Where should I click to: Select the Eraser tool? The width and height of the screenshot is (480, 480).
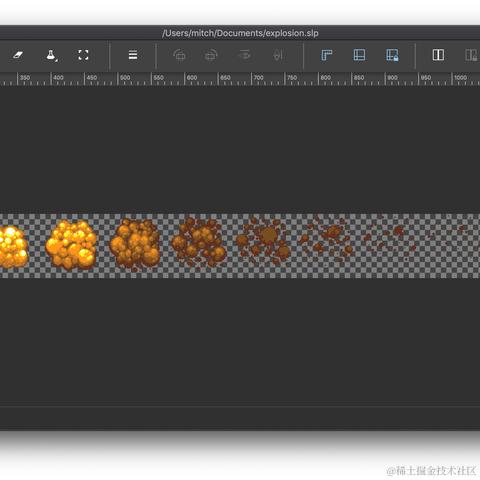tap(18, 55)
